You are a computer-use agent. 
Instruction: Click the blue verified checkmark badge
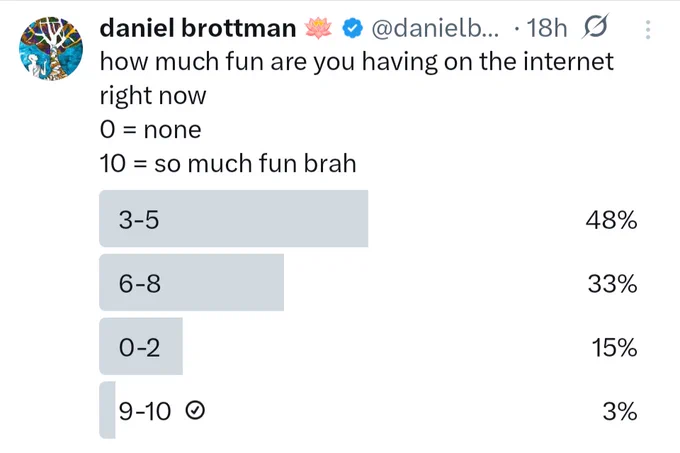[x=352, y=29]
